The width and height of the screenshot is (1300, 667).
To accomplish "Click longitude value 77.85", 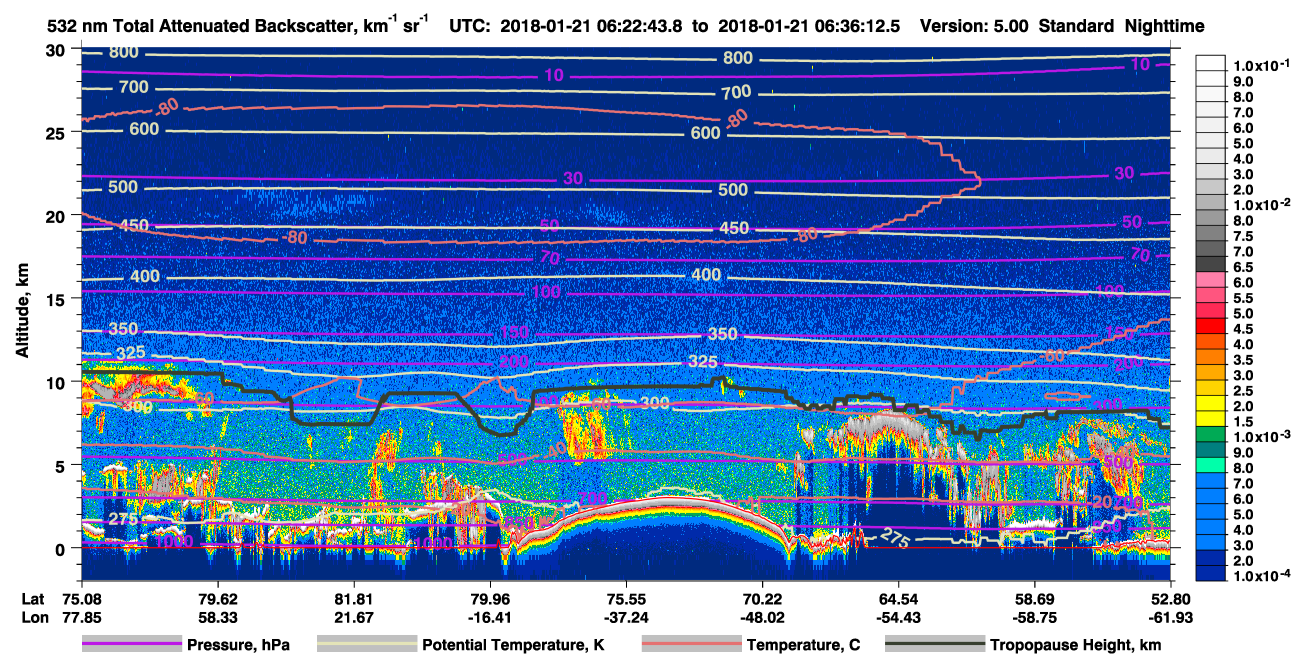I will (80, 619).
